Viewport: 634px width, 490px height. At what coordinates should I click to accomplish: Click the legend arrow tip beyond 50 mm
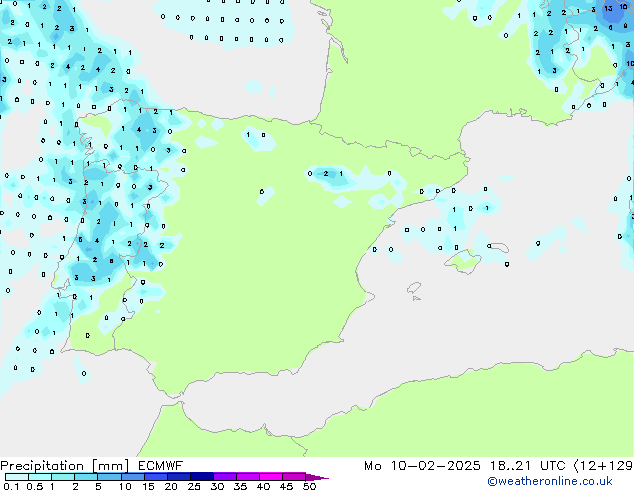tap(317, 477)
